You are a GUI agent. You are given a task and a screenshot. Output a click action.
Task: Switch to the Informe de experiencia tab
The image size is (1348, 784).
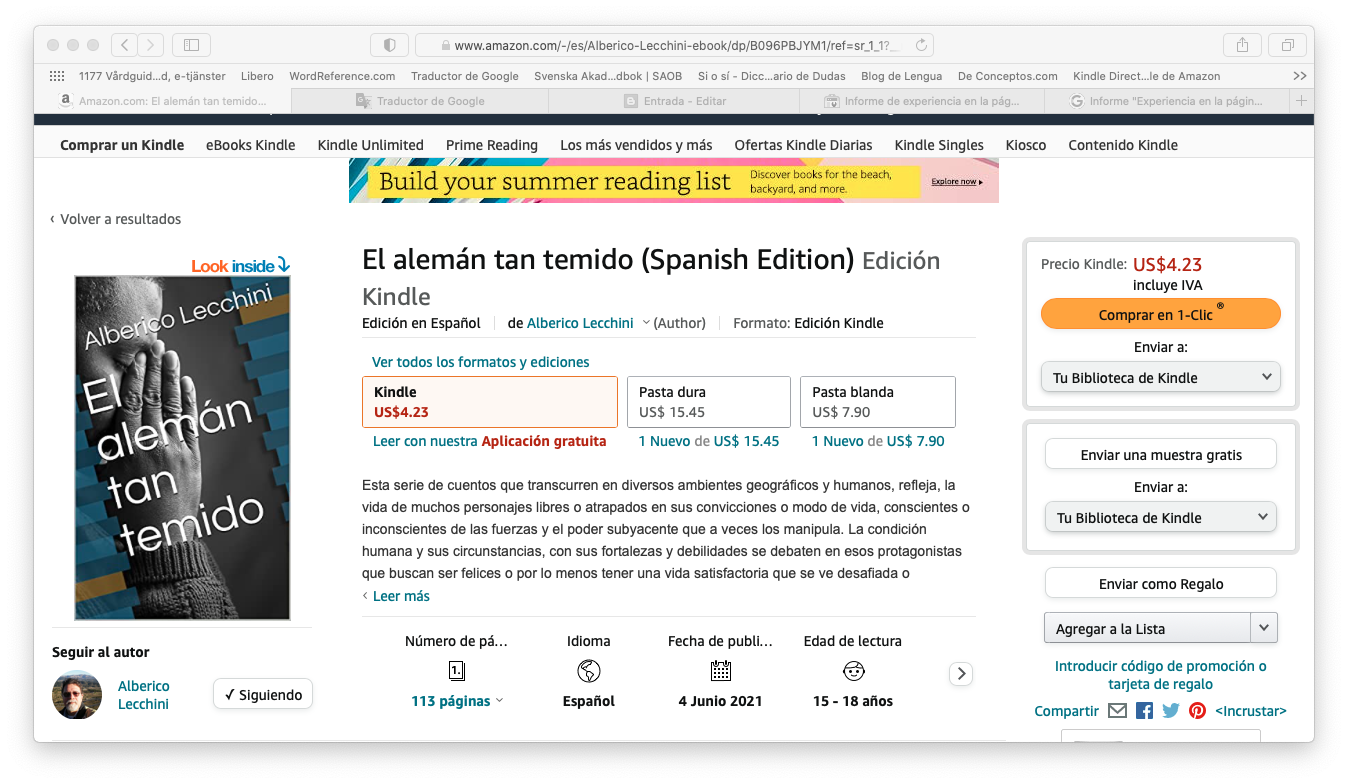click(x=921, y=101)
